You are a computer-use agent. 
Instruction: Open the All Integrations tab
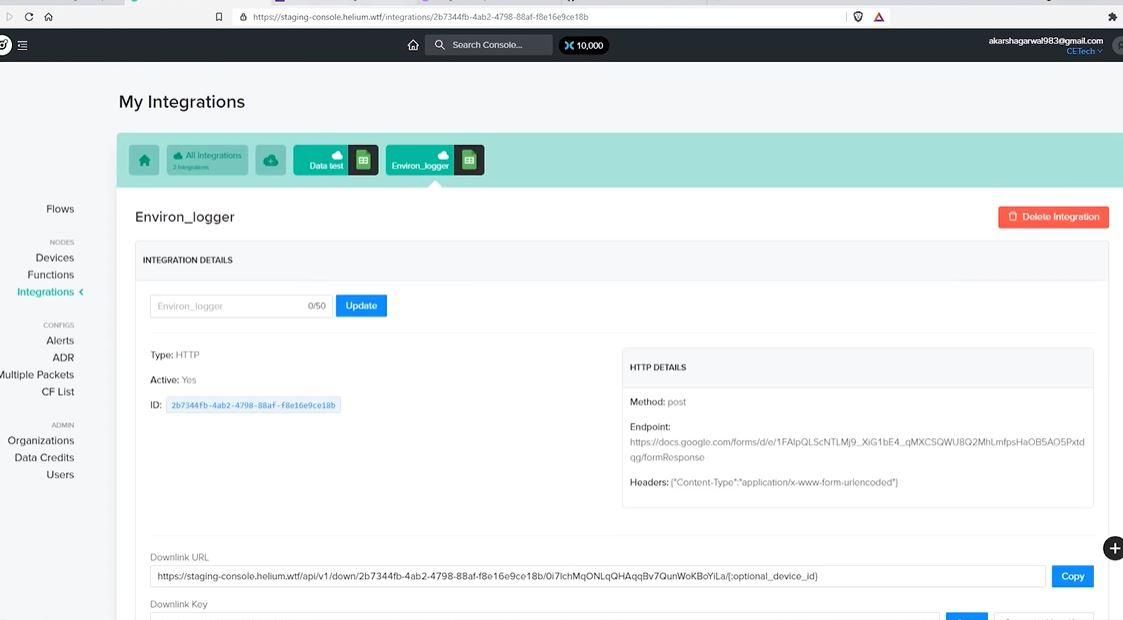tap(208, 160)
